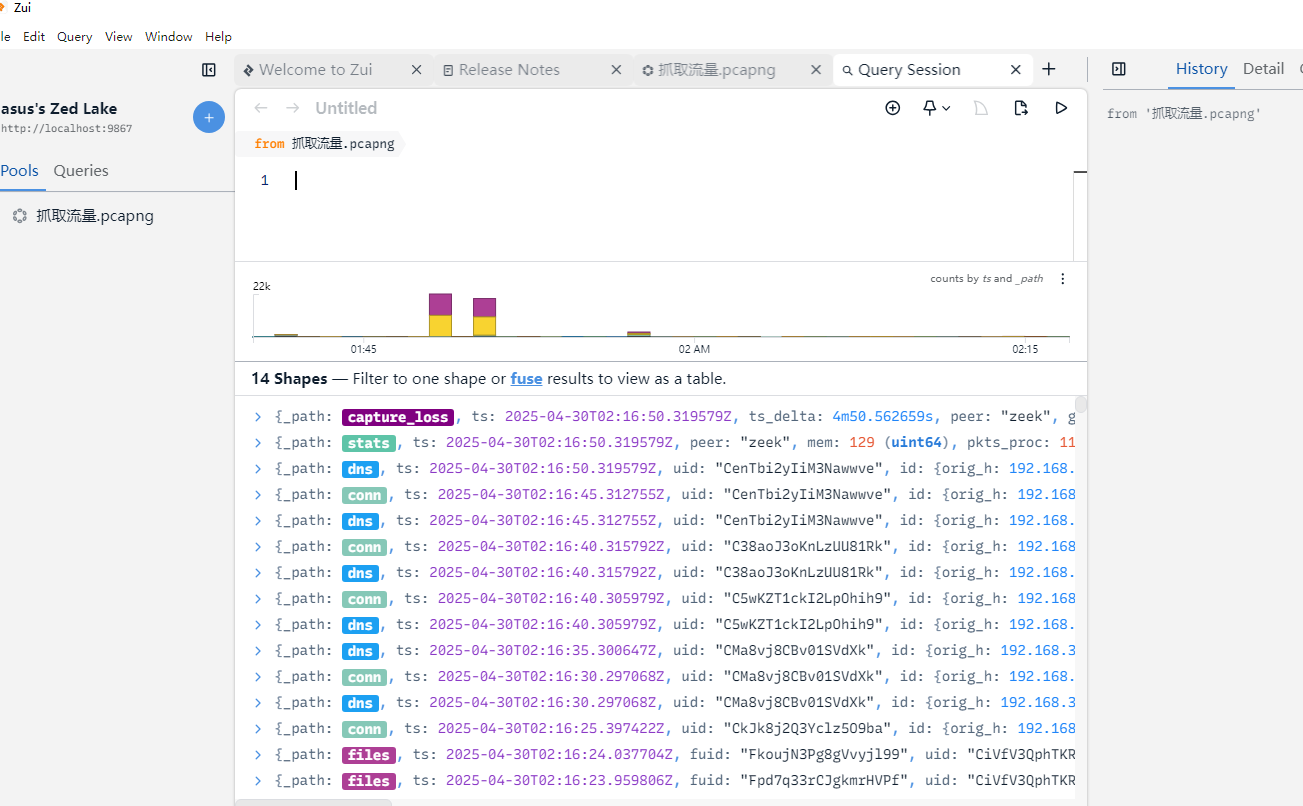Click the capture_loss path badge
This screenshot has height=806, width=1303.
pyautogui.click(x=398, y=417)
